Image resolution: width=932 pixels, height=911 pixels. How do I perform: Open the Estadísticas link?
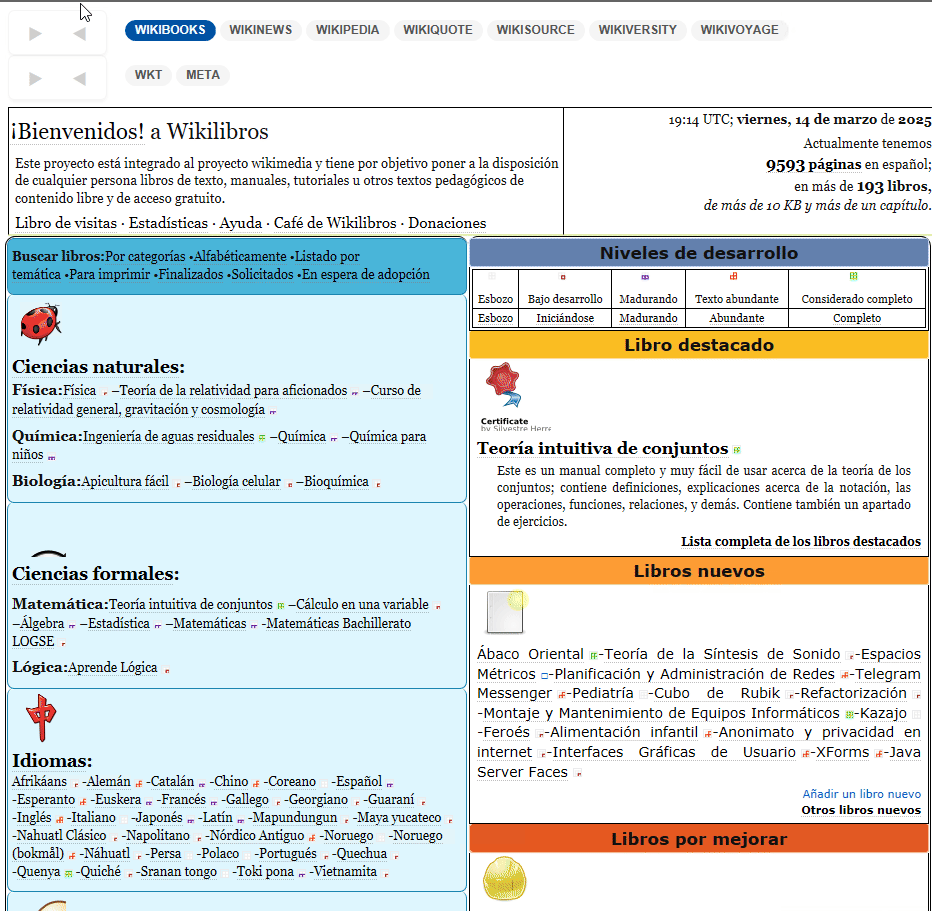point(168,223)
